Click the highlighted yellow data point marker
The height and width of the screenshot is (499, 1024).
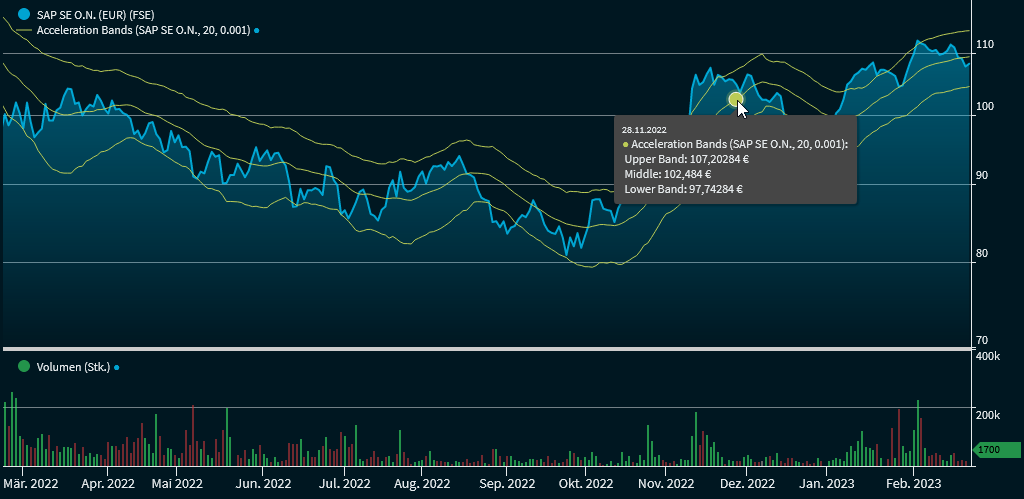pos(736,99)
